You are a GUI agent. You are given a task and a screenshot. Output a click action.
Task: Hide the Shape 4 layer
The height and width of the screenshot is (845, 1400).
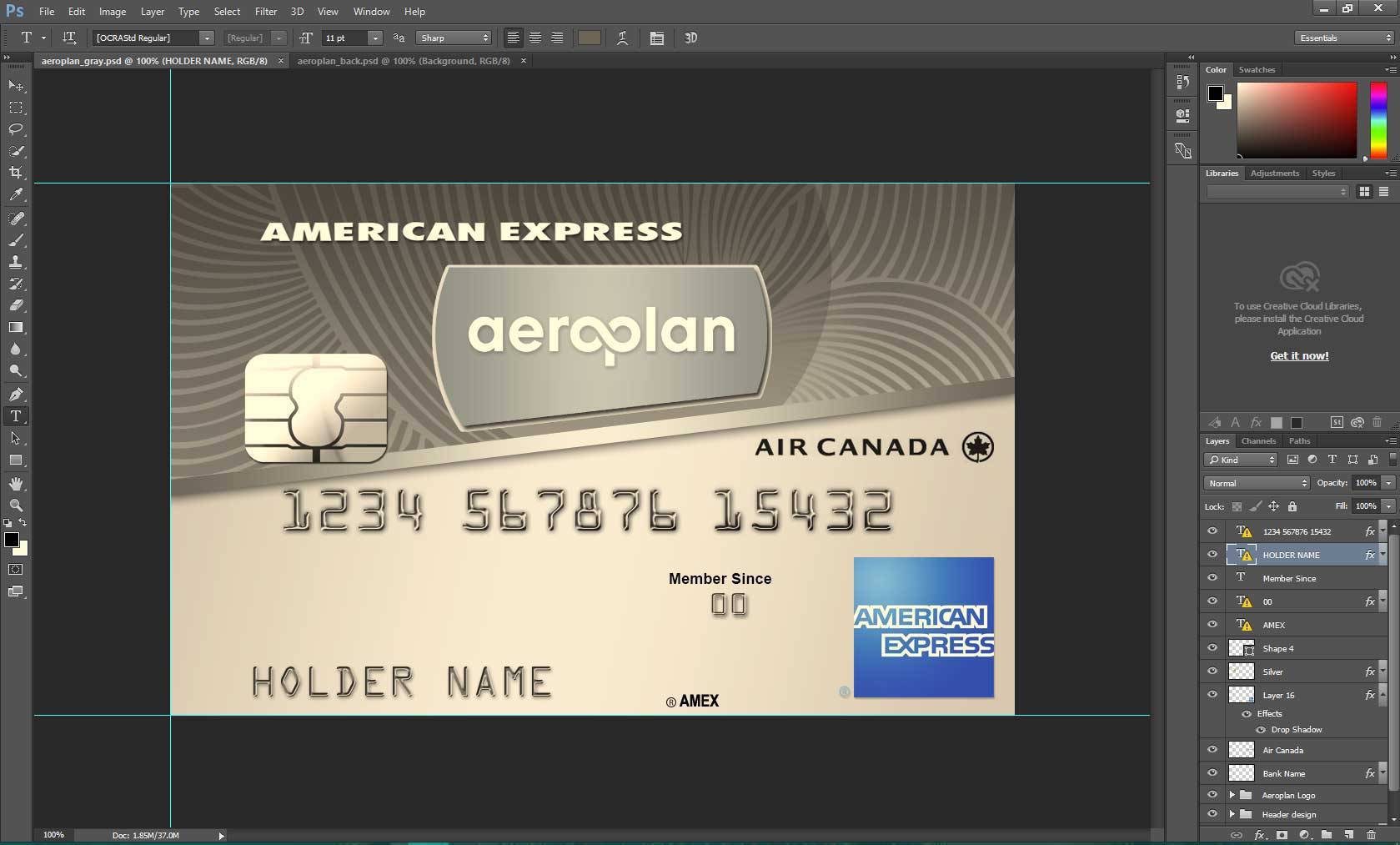(1212, 648)
